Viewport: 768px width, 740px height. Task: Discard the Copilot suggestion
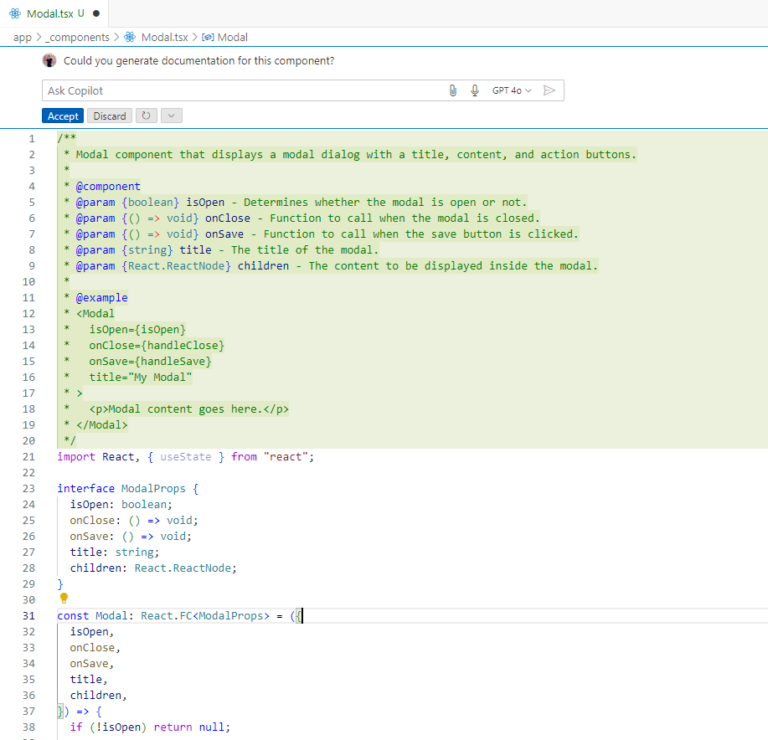coord(109,116)
